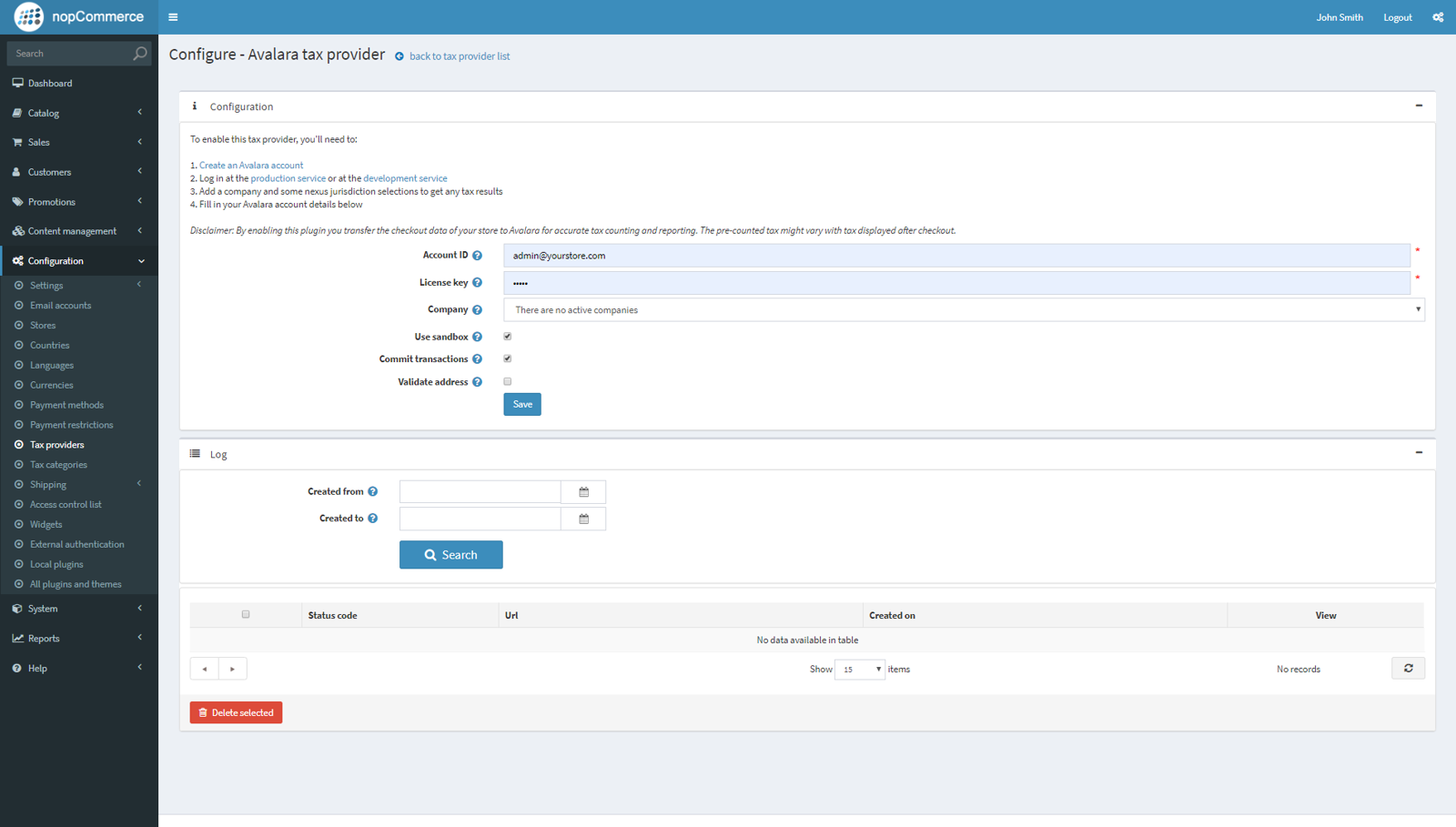1456x827 pixels.
Task: Click the Created from help icon
Action: (372, 491)
